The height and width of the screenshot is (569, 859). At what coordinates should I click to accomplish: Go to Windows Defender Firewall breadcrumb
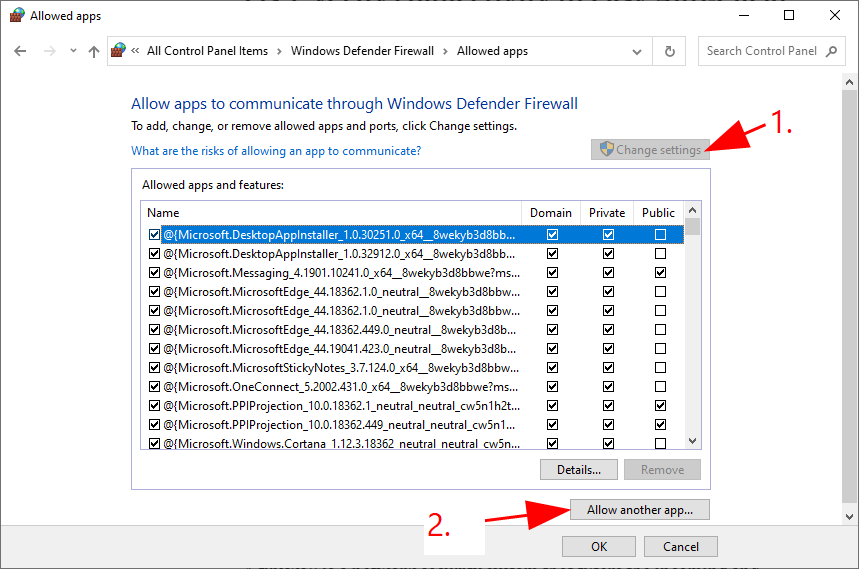[362, 51]
